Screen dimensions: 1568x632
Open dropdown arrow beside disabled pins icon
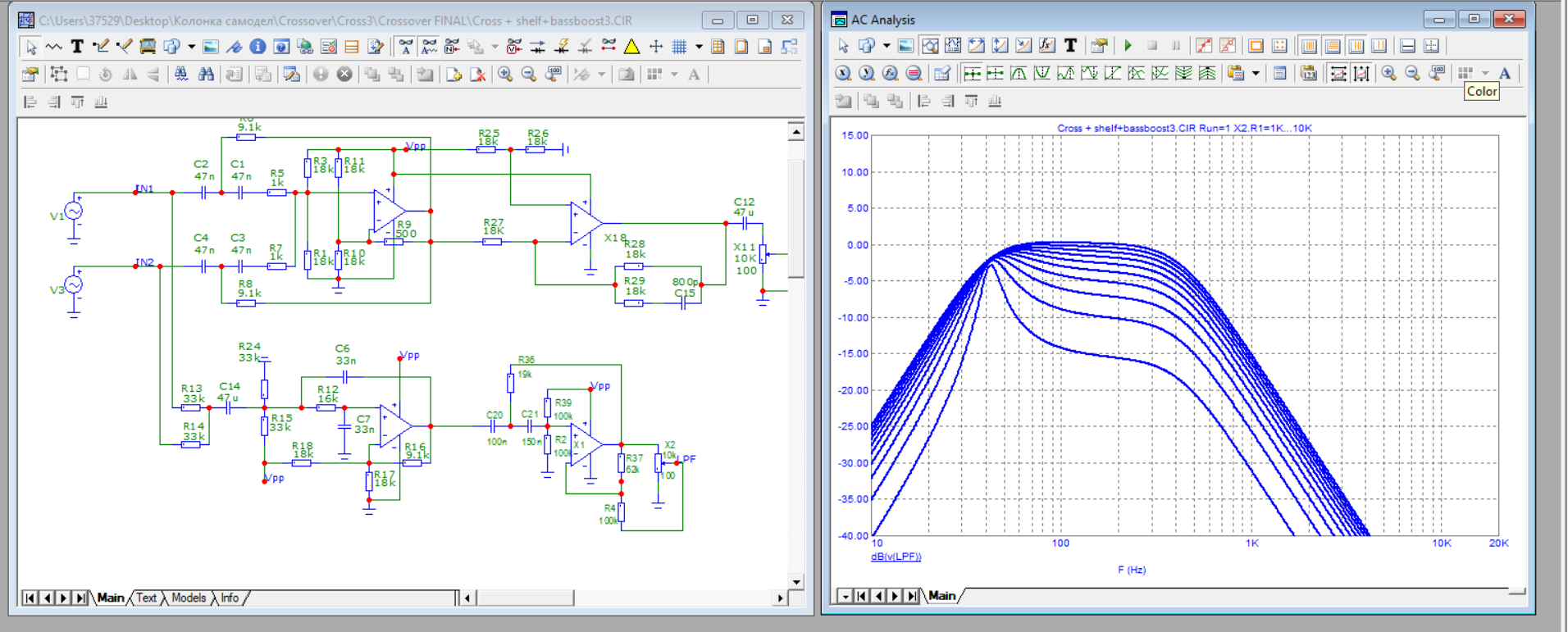(495, 47)
